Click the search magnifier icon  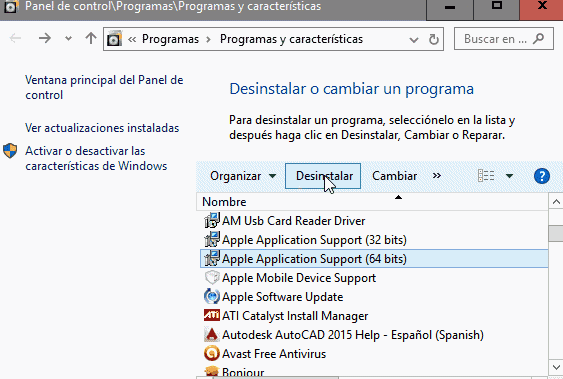click(x=538, y=38)
